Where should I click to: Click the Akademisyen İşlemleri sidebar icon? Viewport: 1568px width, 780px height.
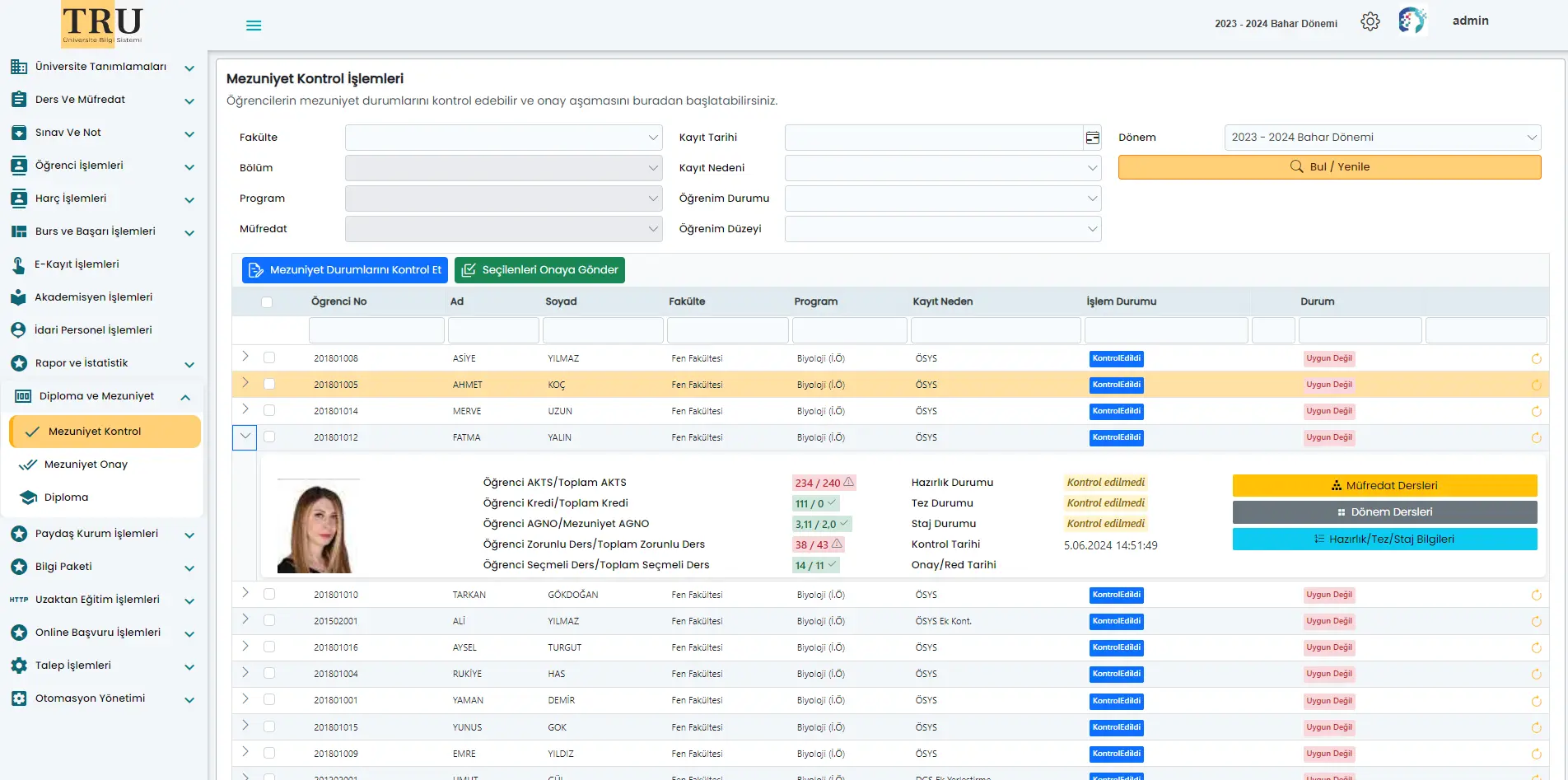[18, 297]
